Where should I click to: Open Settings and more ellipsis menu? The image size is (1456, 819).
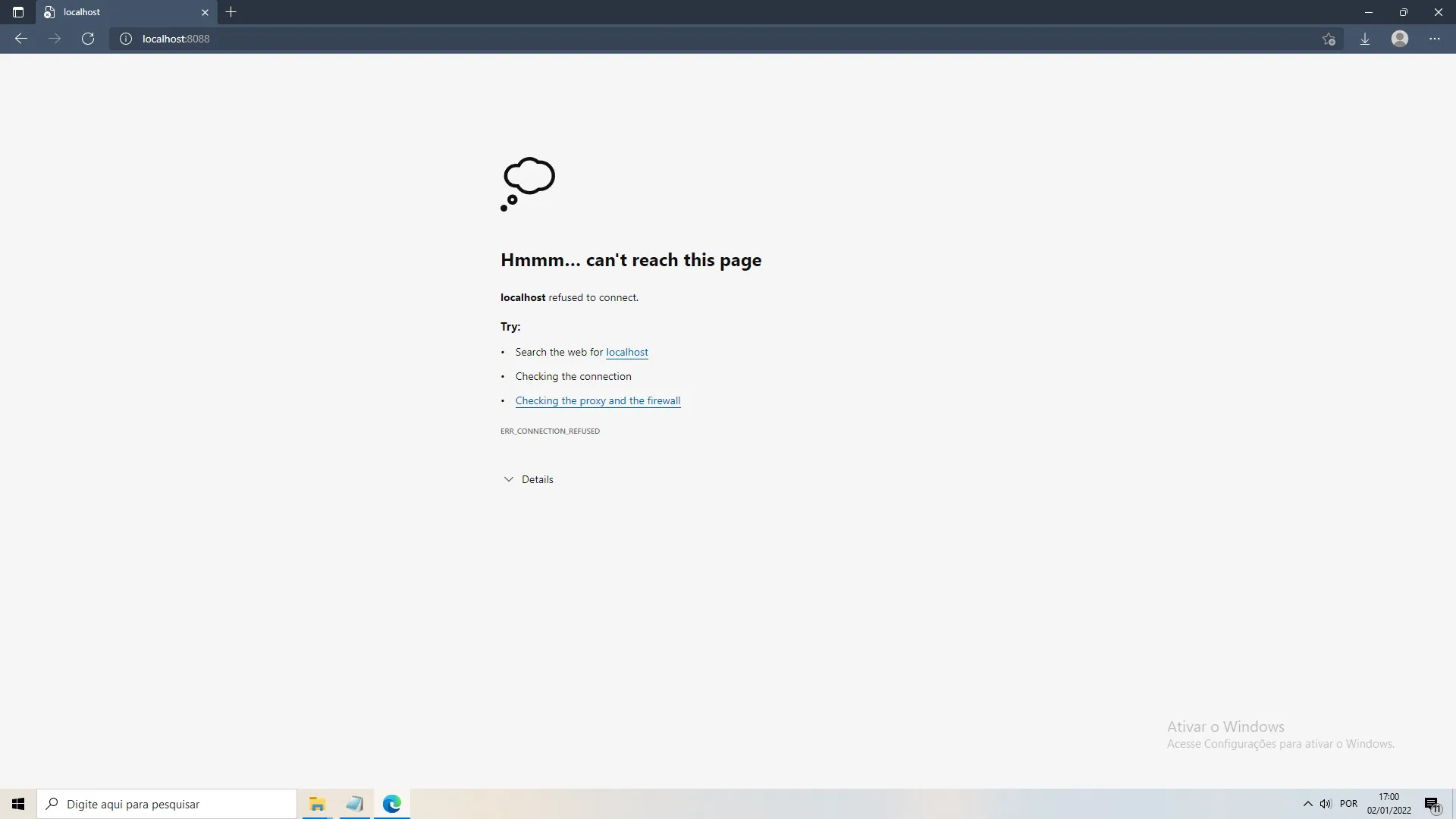coord(1435,39)
